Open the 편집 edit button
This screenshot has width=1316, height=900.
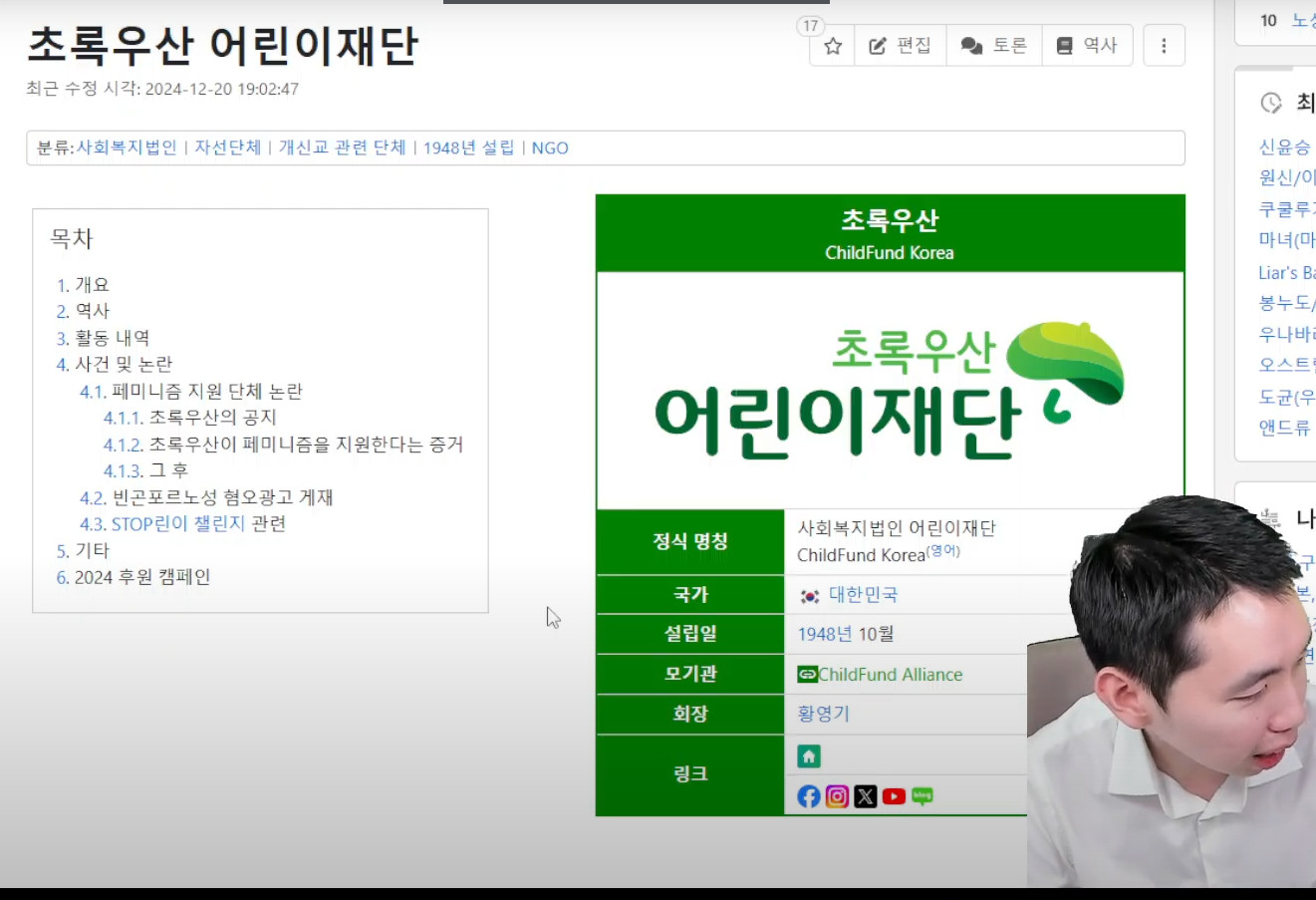(901, 46)
